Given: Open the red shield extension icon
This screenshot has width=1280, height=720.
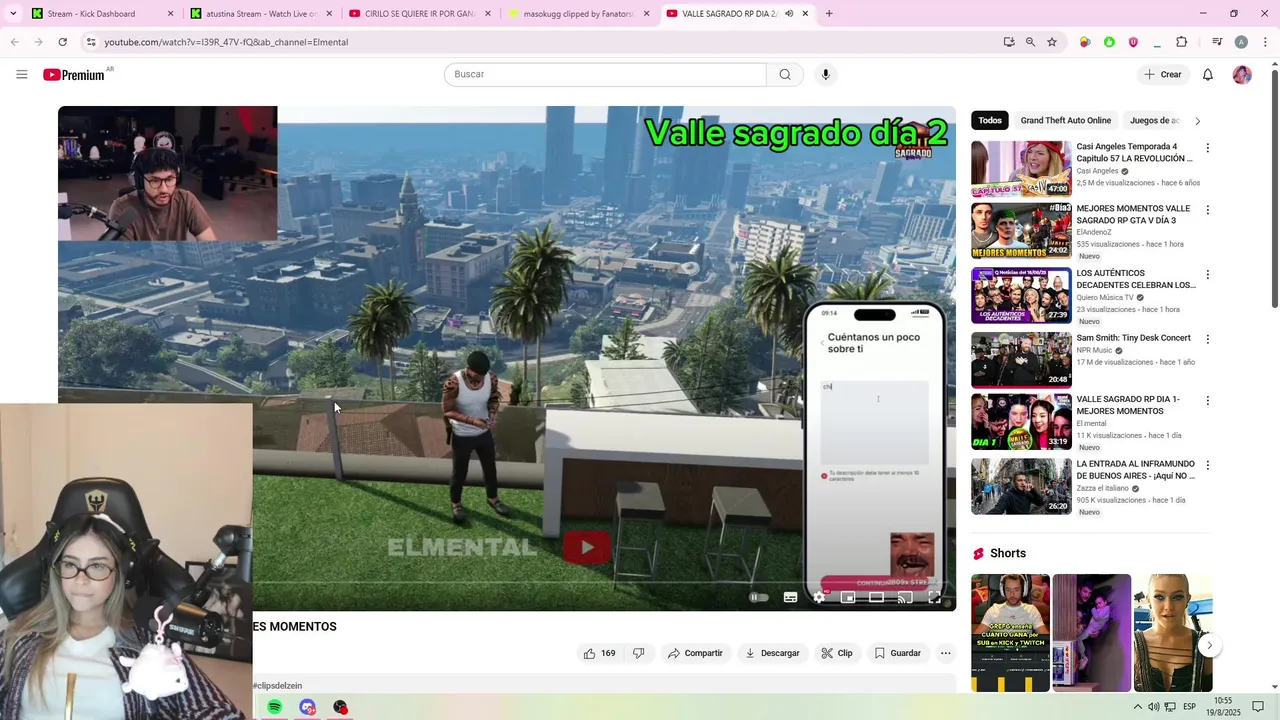Looking at the screenshot, I should [x=1133, y=42].
